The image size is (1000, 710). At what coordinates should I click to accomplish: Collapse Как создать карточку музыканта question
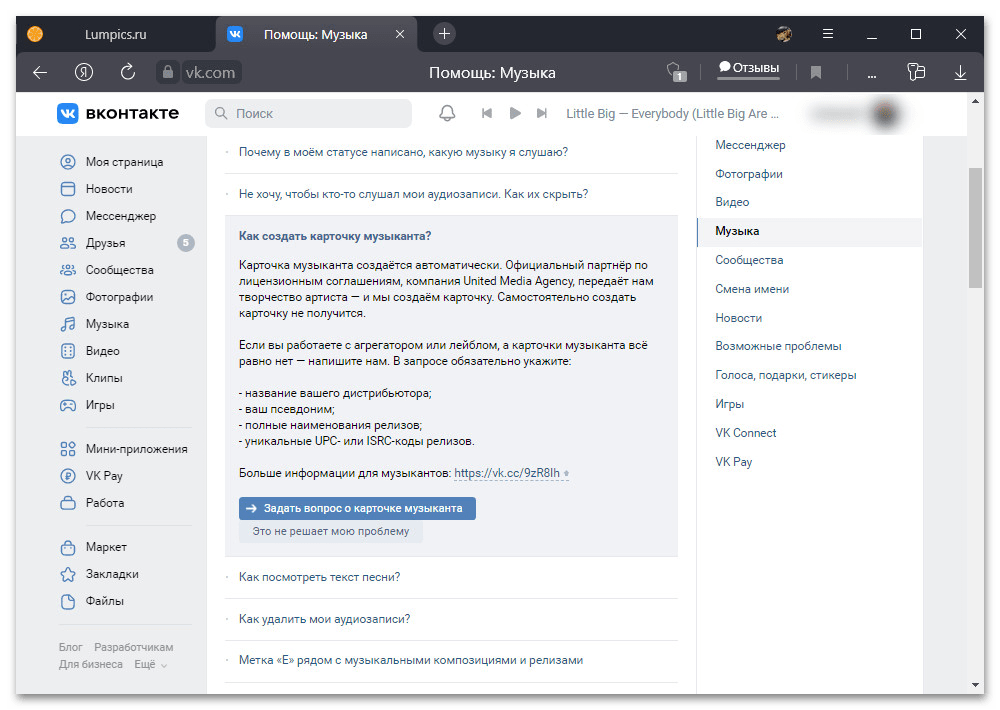[335, 236]
